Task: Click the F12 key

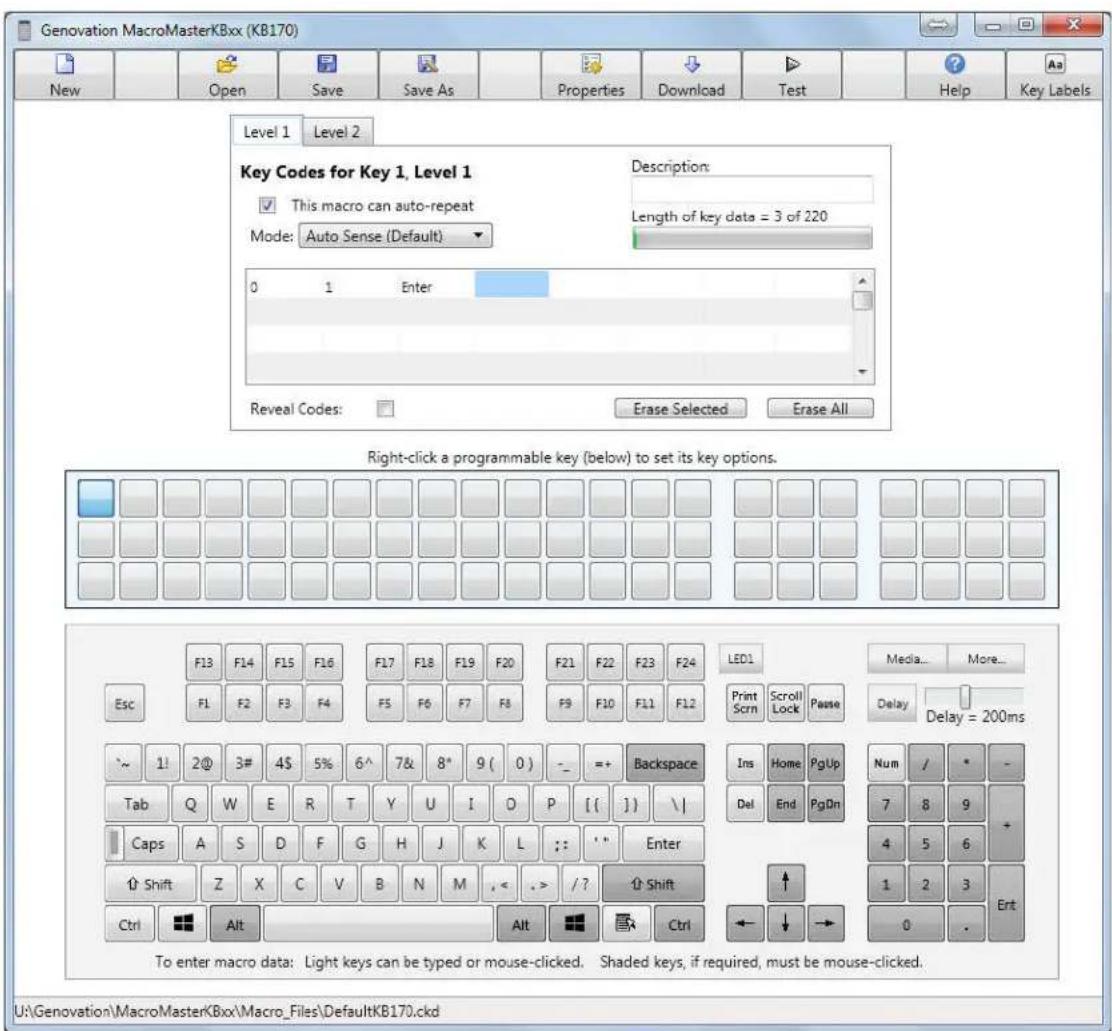Action: [x=685, y=703]
